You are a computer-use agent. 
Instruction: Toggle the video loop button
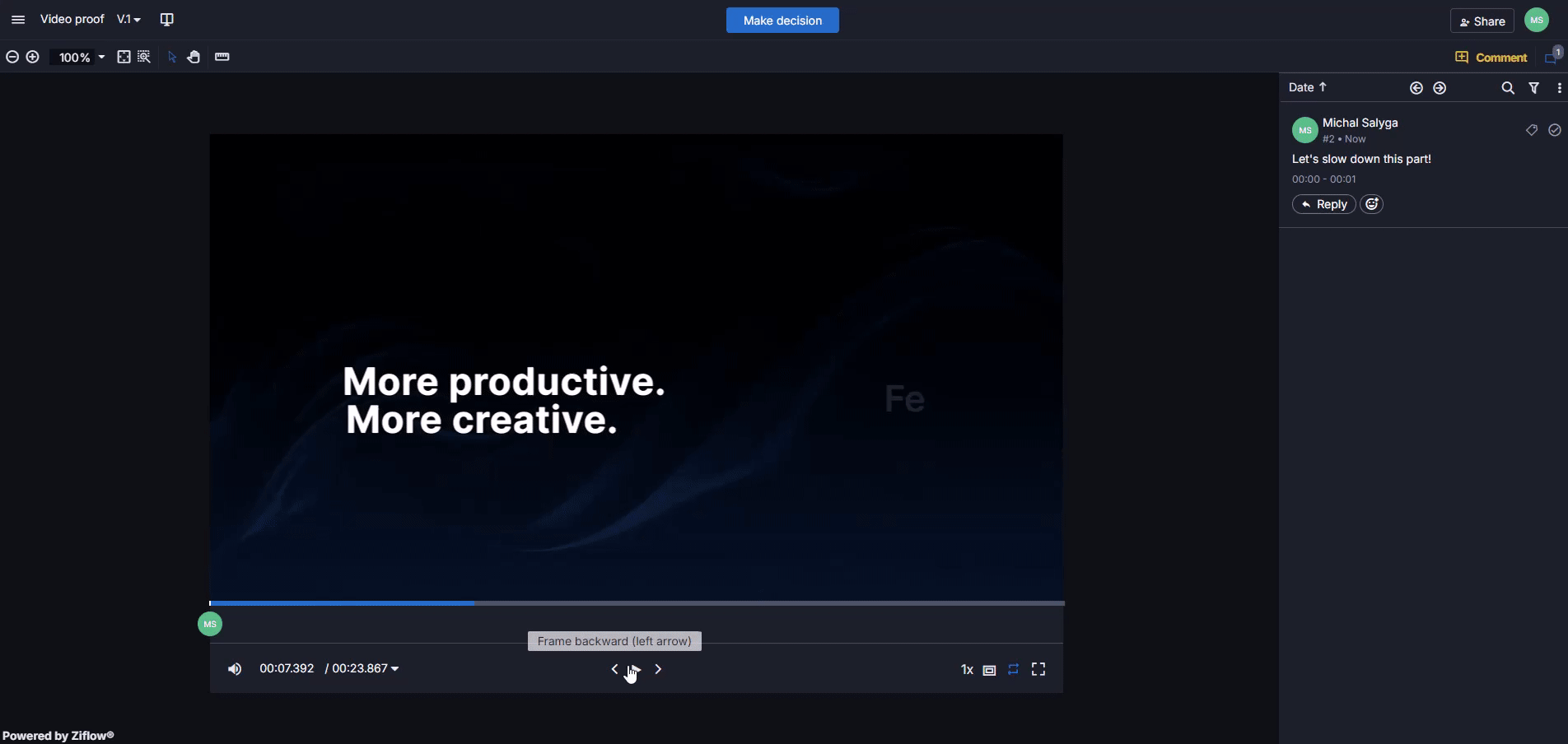(1013, 669)
